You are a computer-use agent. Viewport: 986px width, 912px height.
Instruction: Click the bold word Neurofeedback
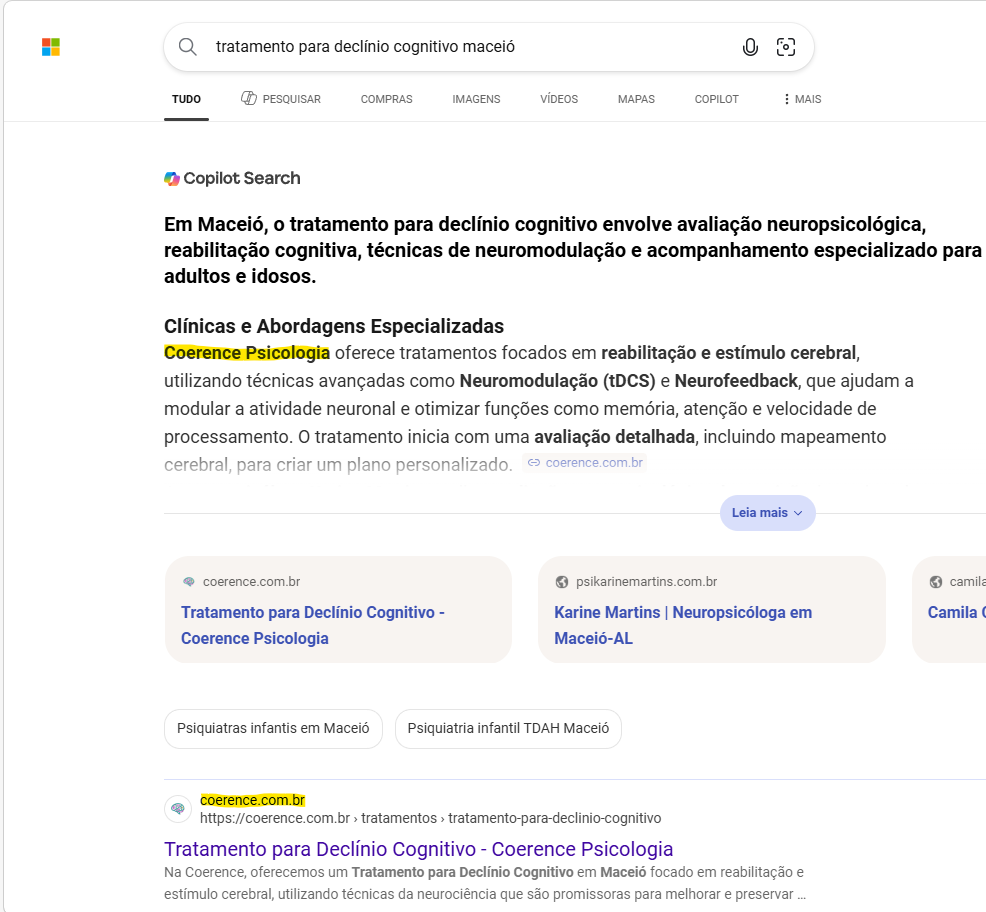[736, 381]
